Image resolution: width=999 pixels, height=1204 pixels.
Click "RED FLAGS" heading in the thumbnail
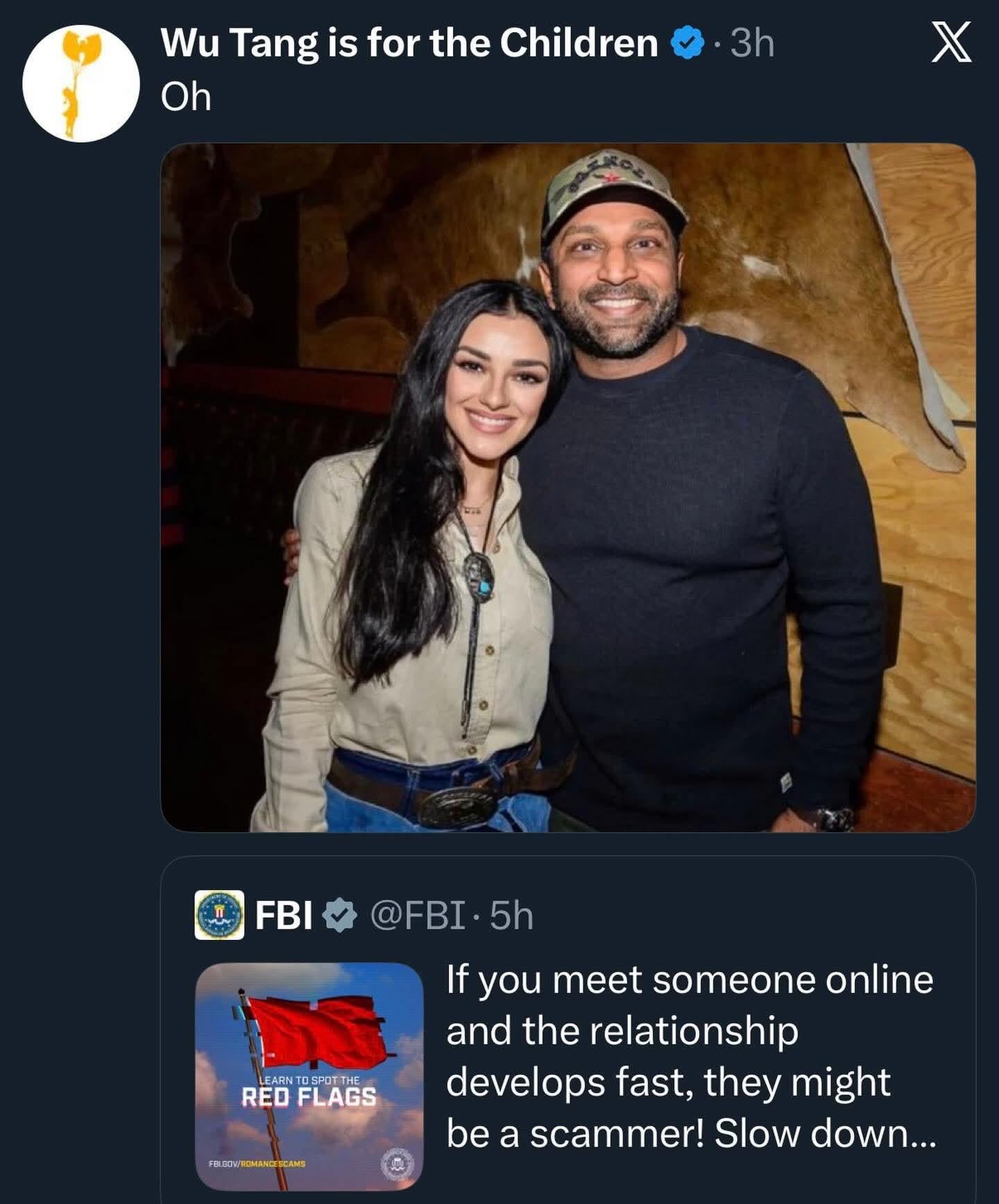point(309,1097)
